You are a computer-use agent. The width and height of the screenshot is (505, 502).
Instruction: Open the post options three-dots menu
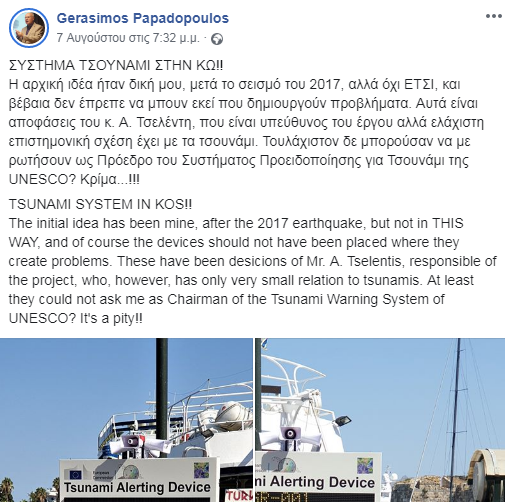494,16
